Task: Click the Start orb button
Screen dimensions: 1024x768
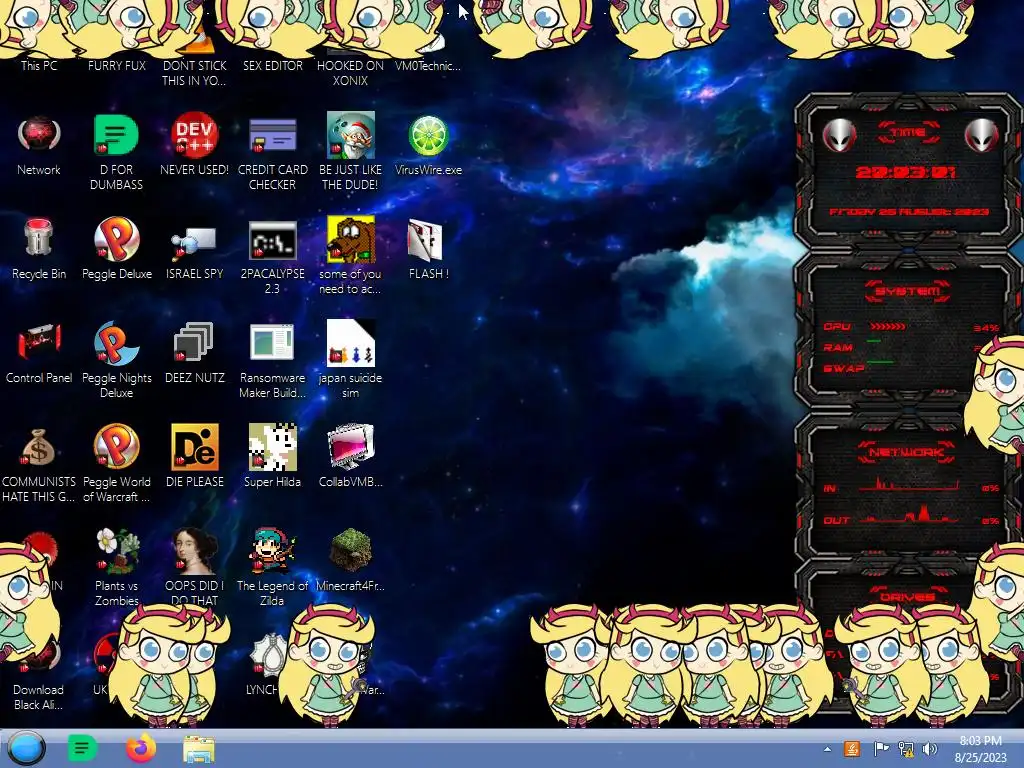Action: point(27,748)
